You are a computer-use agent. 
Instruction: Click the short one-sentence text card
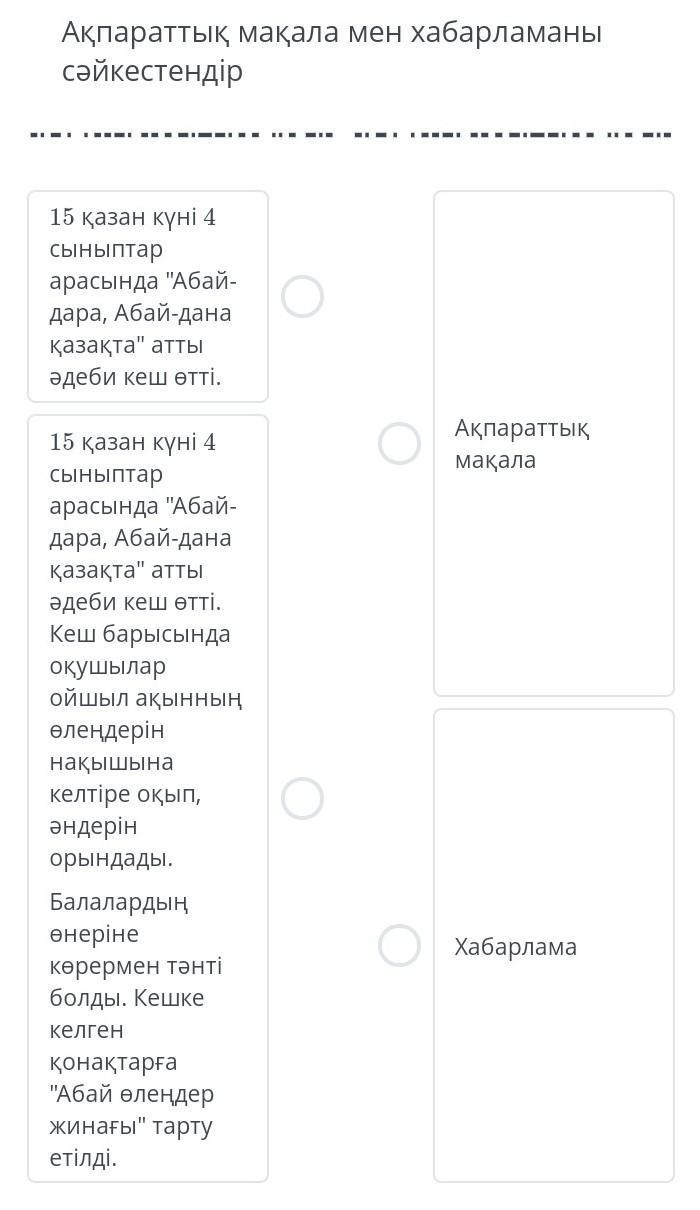148,297
